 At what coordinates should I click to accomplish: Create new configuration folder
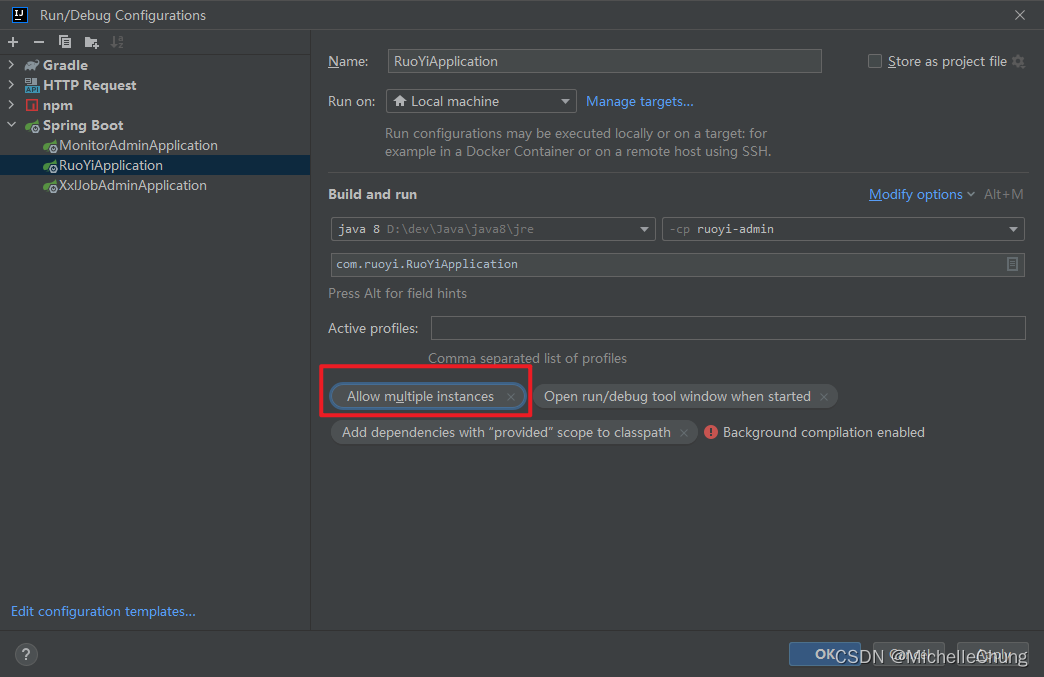[92, 43]
